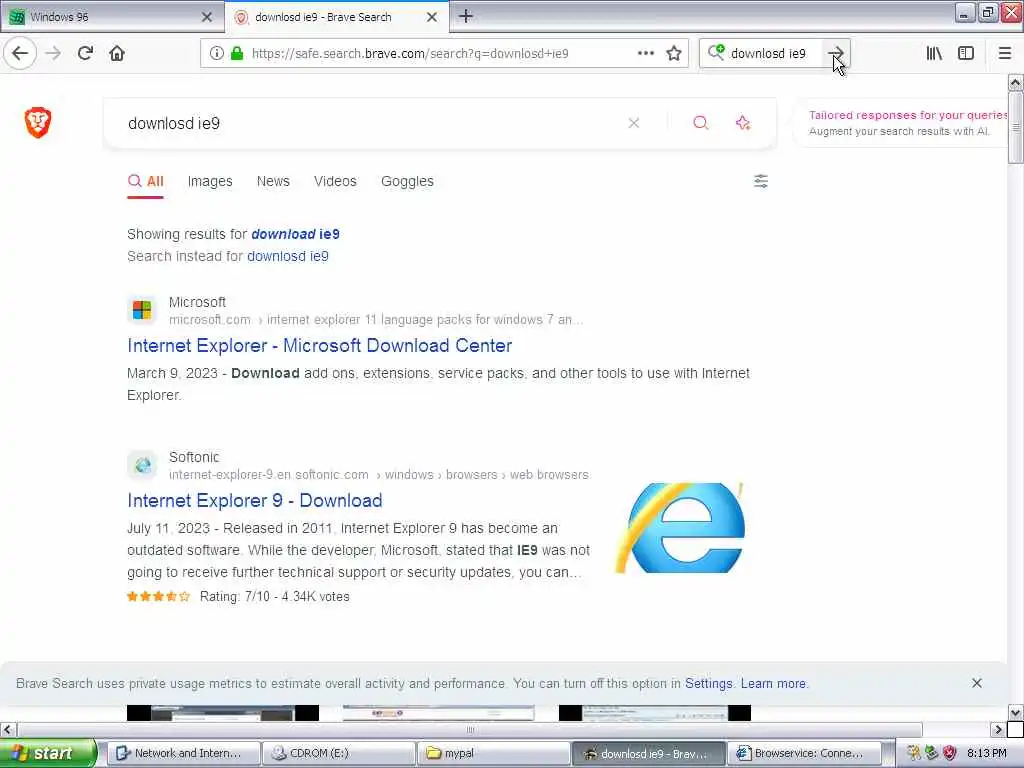This screenshot has width=1024, height=768.
Task: Click the browser forward arrow button
Action: click(54, 54)
